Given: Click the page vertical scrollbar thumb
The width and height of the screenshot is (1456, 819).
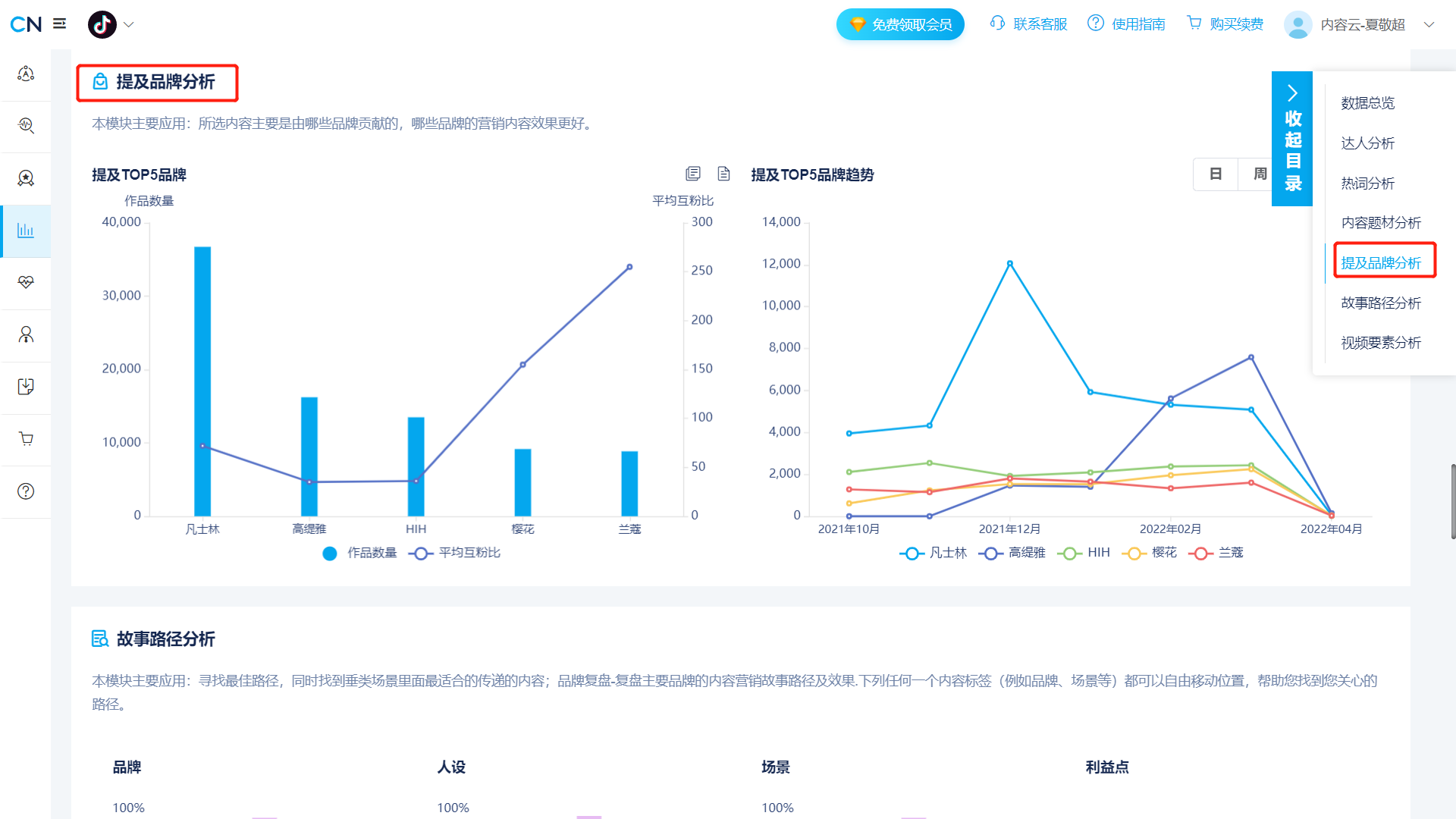Looking at the screenshot, I should pyautogui.click(x=1453, y=502).
